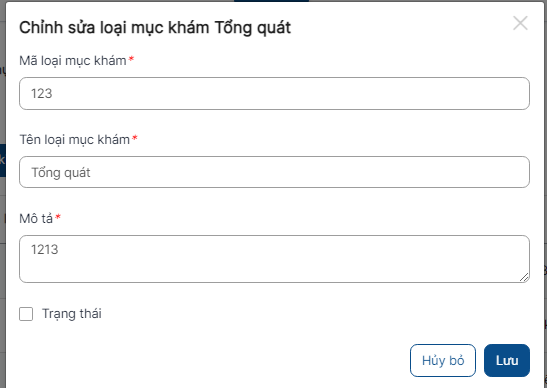Screen dimensions: 547x388
Task: Save changes with the Lưu button
Action: pyautogui.click(x=507, y=360)
